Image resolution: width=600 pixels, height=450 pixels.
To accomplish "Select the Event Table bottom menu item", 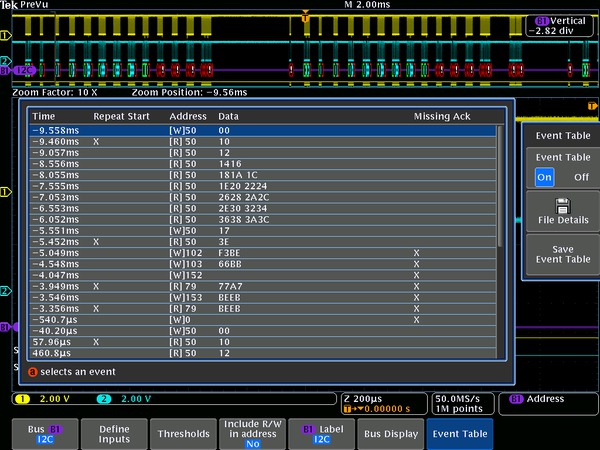I will click(x=459, y=433).
